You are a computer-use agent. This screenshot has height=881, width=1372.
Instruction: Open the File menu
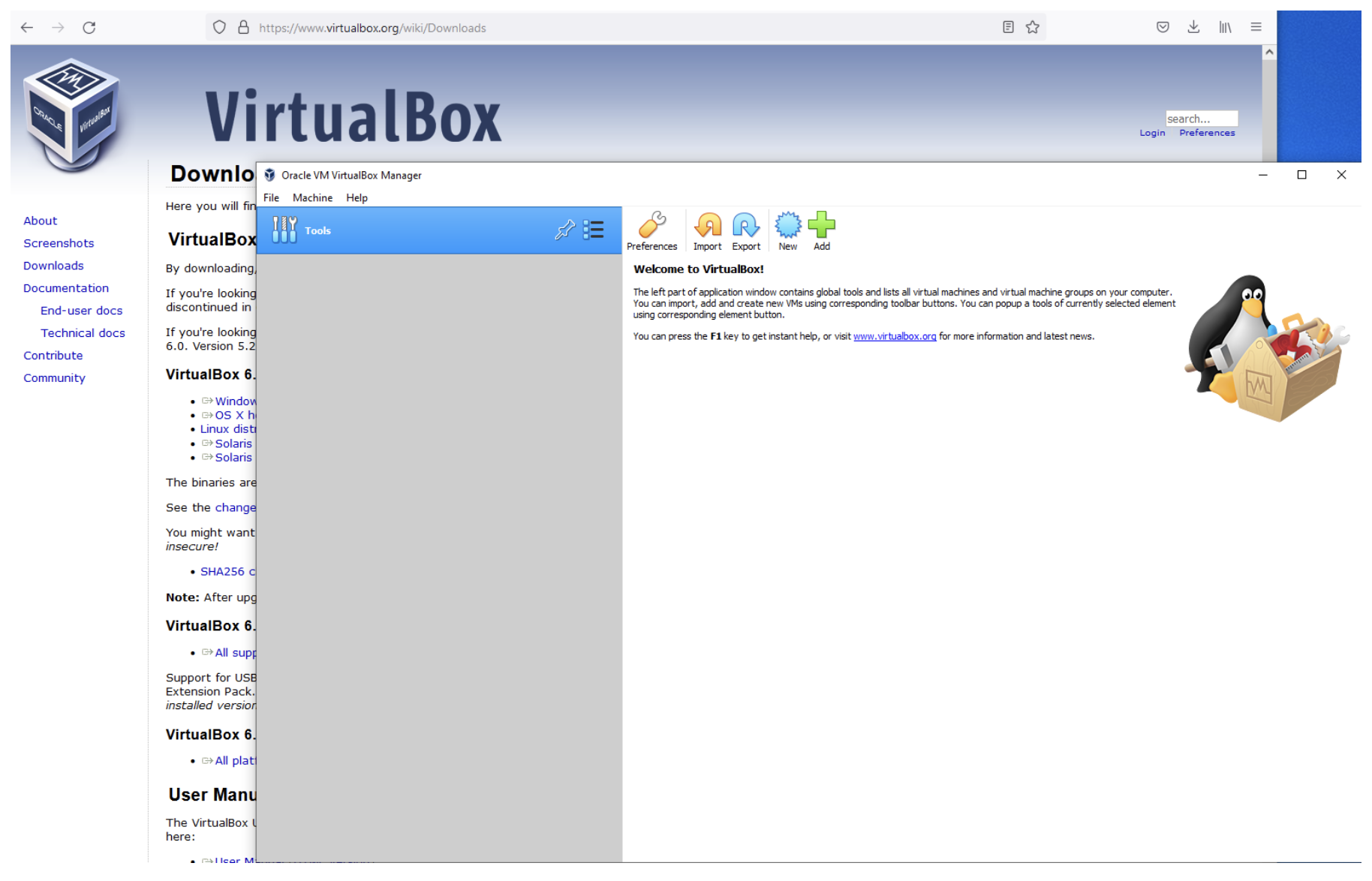[x=271, y=198]
